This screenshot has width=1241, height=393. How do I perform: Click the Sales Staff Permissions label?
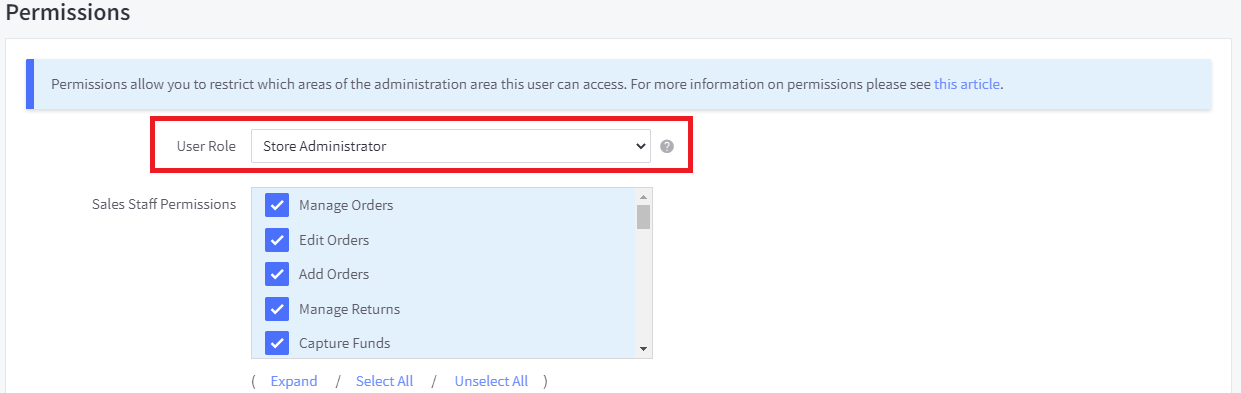click(164, 204)
